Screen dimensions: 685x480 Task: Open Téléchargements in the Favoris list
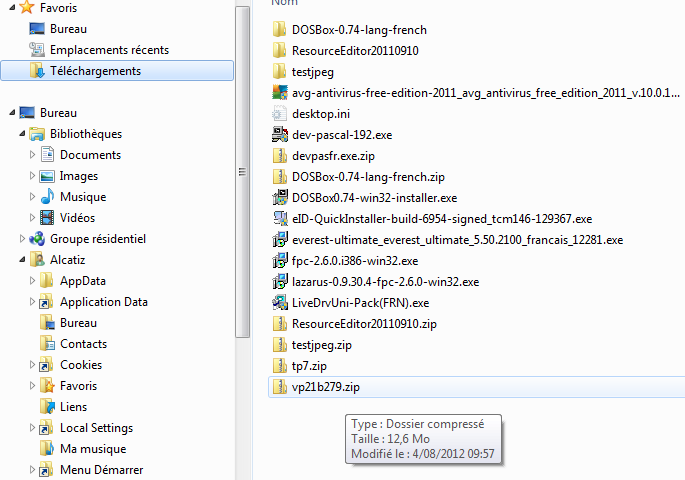95,71
